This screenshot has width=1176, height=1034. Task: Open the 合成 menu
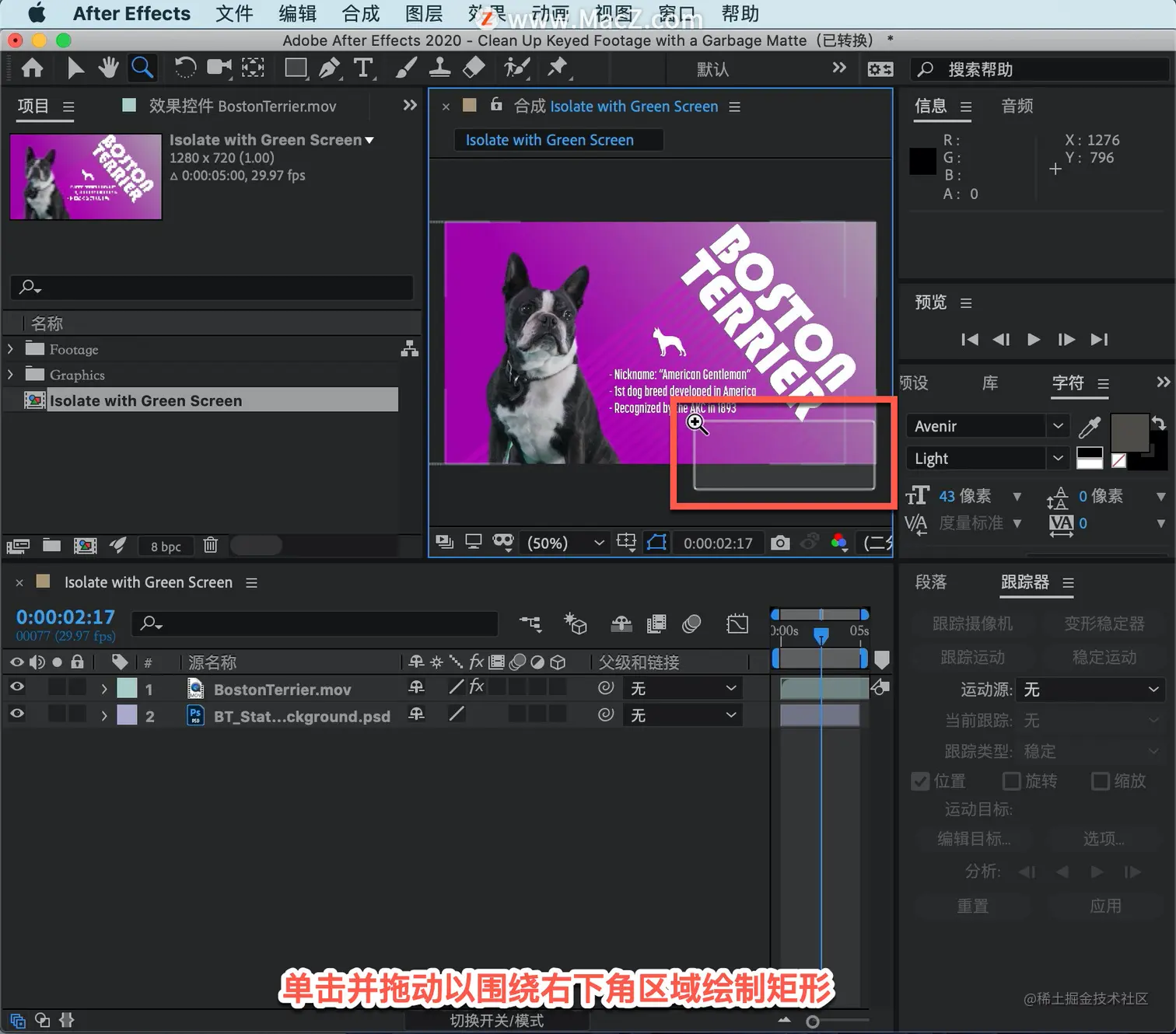(x=361, y=14)
